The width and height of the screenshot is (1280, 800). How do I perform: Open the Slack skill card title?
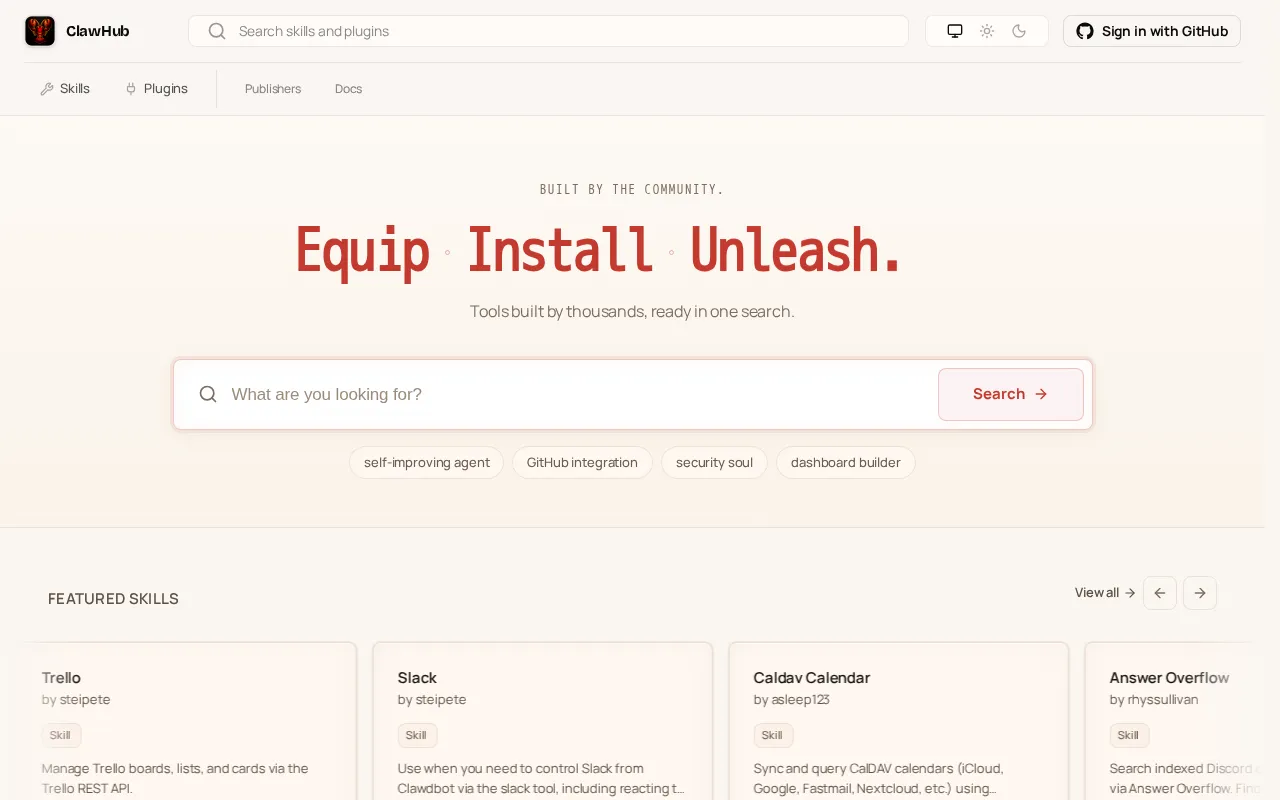click(417, 678)
